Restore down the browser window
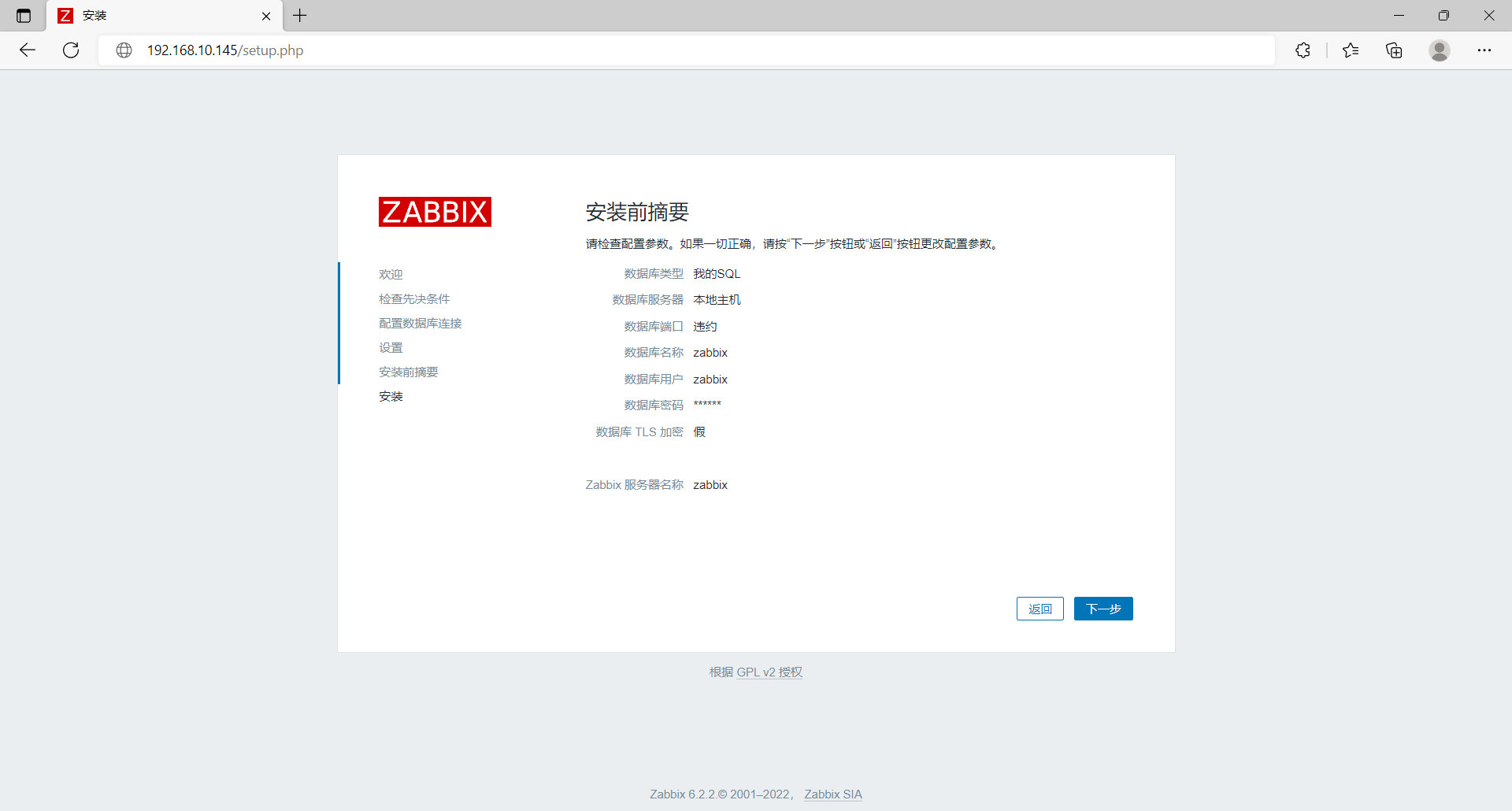 point(1443,16)
